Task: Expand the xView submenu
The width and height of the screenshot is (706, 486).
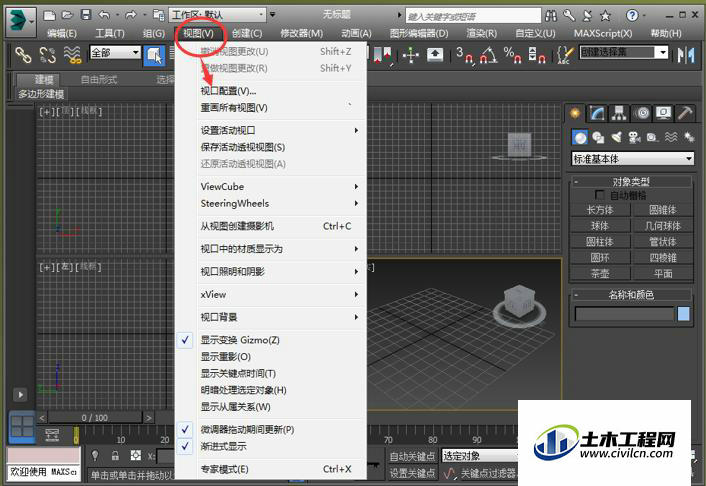Action: coord(270,295)
